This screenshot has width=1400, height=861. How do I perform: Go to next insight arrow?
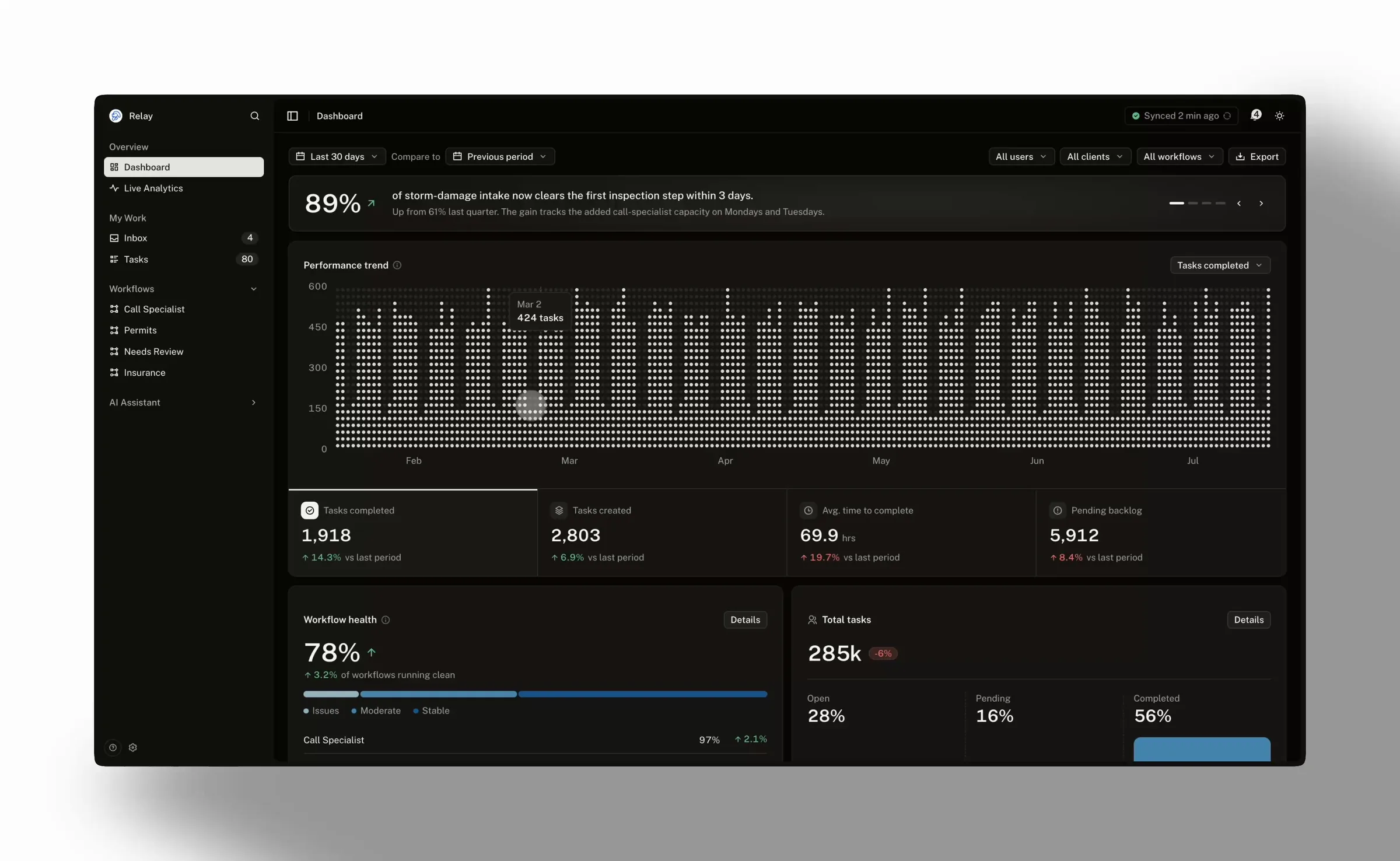1261,204
